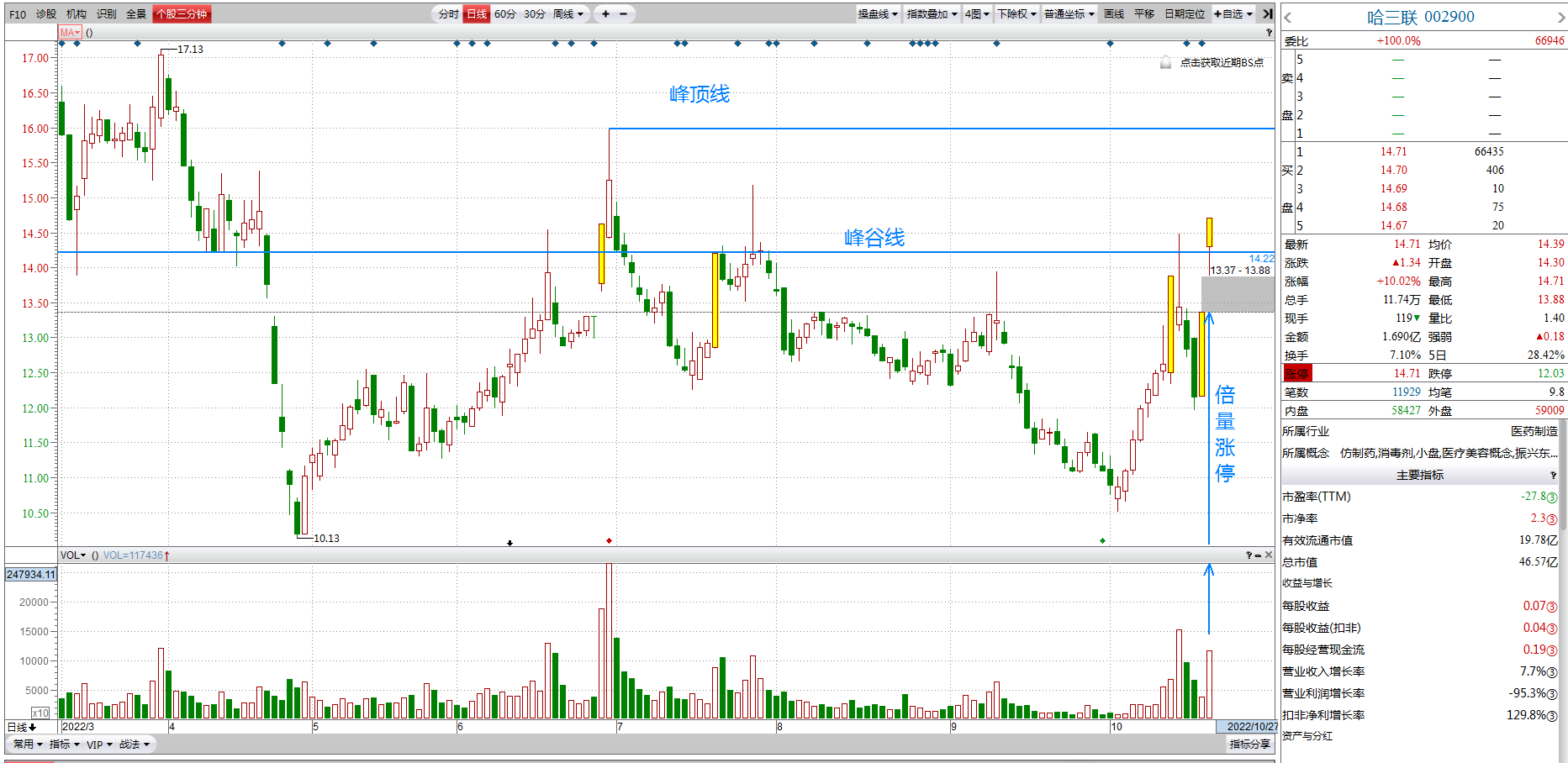
Task: Click the black down-arrow marker below the chart
Action: [x=509, y=543]
